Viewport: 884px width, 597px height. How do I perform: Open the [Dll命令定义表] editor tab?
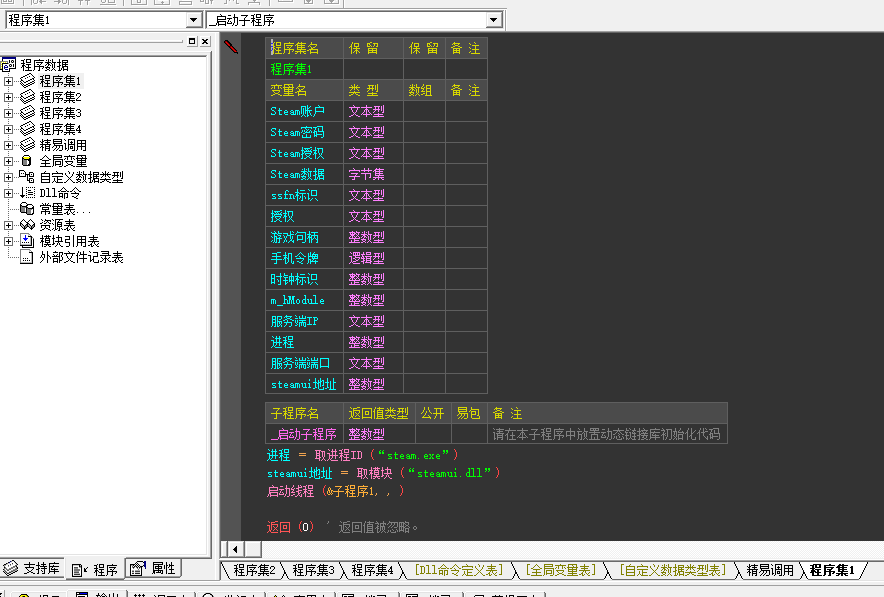click(458, 570)
